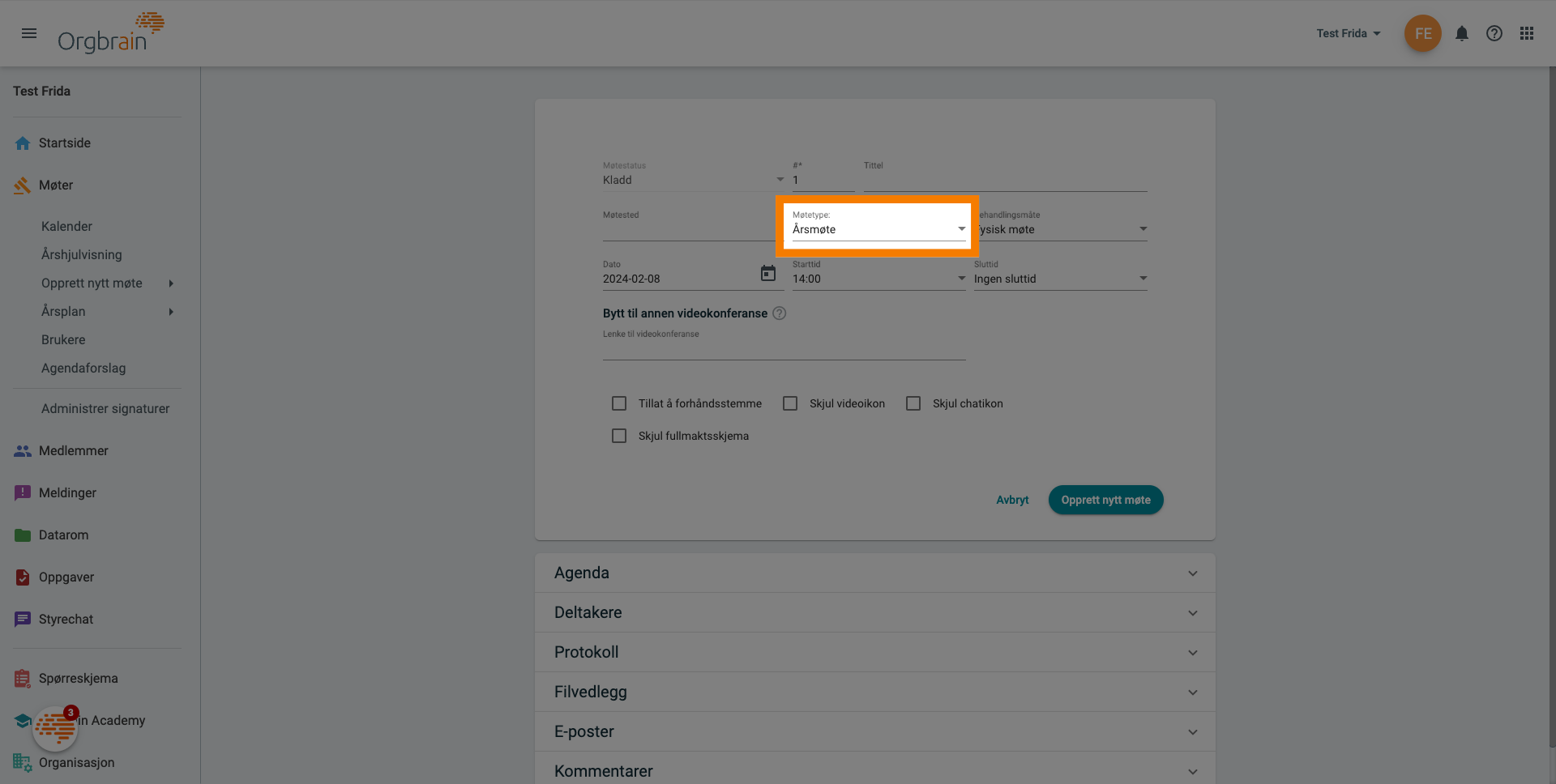1556x784 pixels.
Task: Open the Sluttid Ingen sluttid dropdown
Action: point(1061,279)
